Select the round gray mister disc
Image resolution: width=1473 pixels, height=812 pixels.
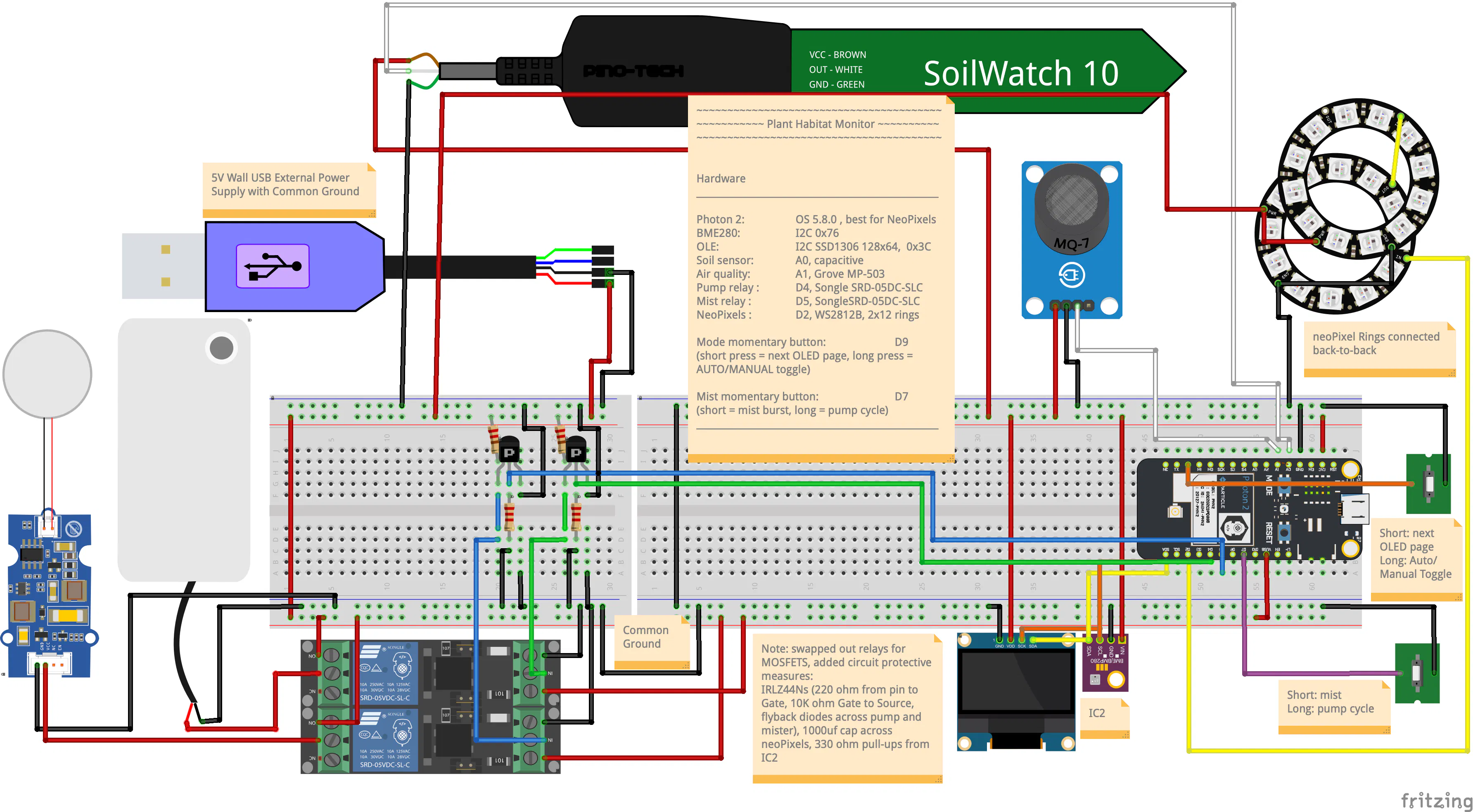pos(47,374)
